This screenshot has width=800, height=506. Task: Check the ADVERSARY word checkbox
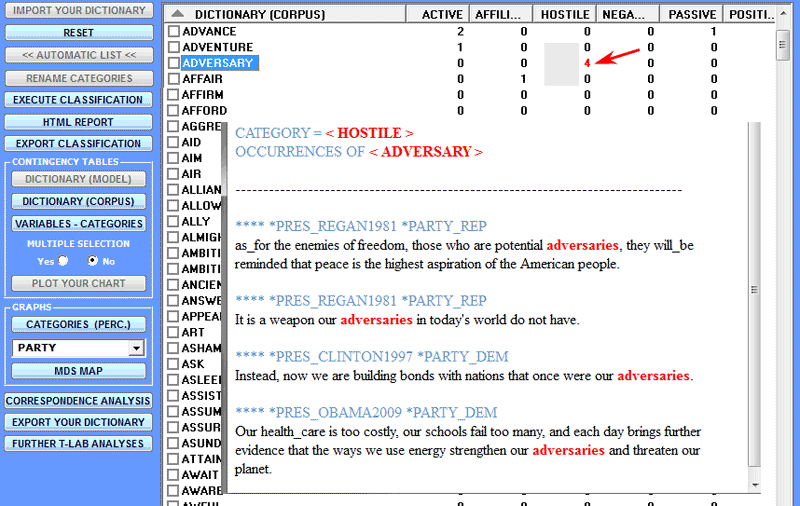(174, 63)
